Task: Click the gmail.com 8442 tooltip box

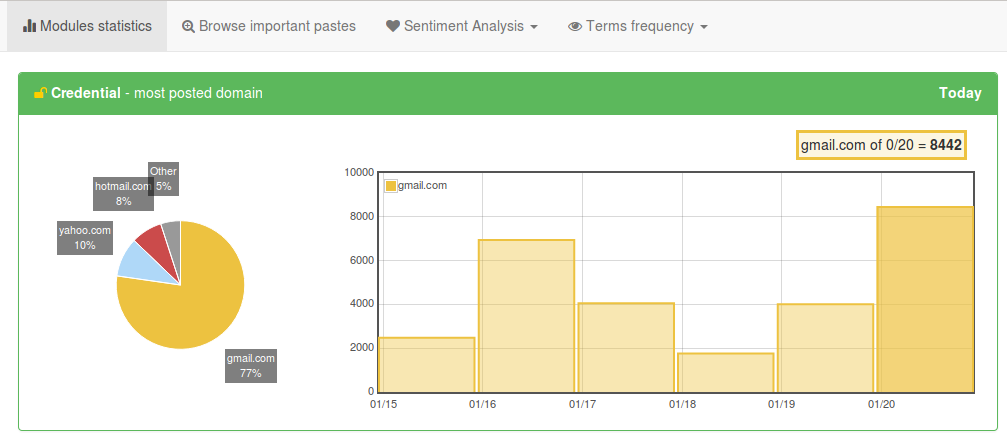Action: coord(881,145)
